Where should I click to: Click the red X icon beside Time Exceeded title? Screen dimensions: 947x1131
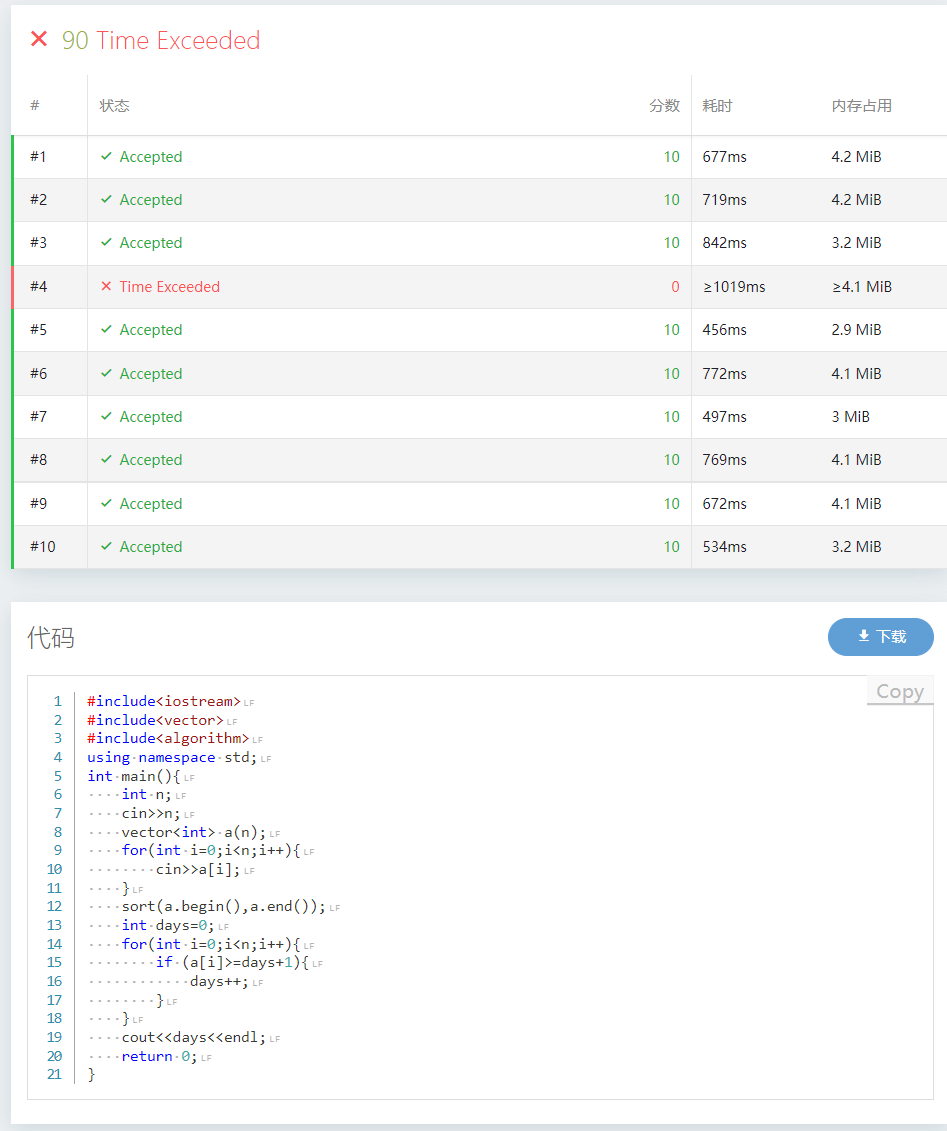tap(39, 39)
